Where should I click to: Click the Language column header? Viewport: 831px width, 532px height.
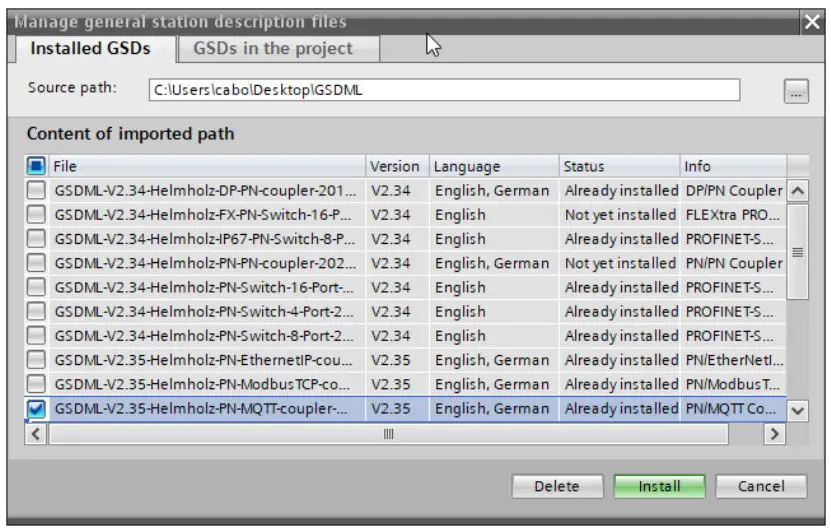[494, 166]
